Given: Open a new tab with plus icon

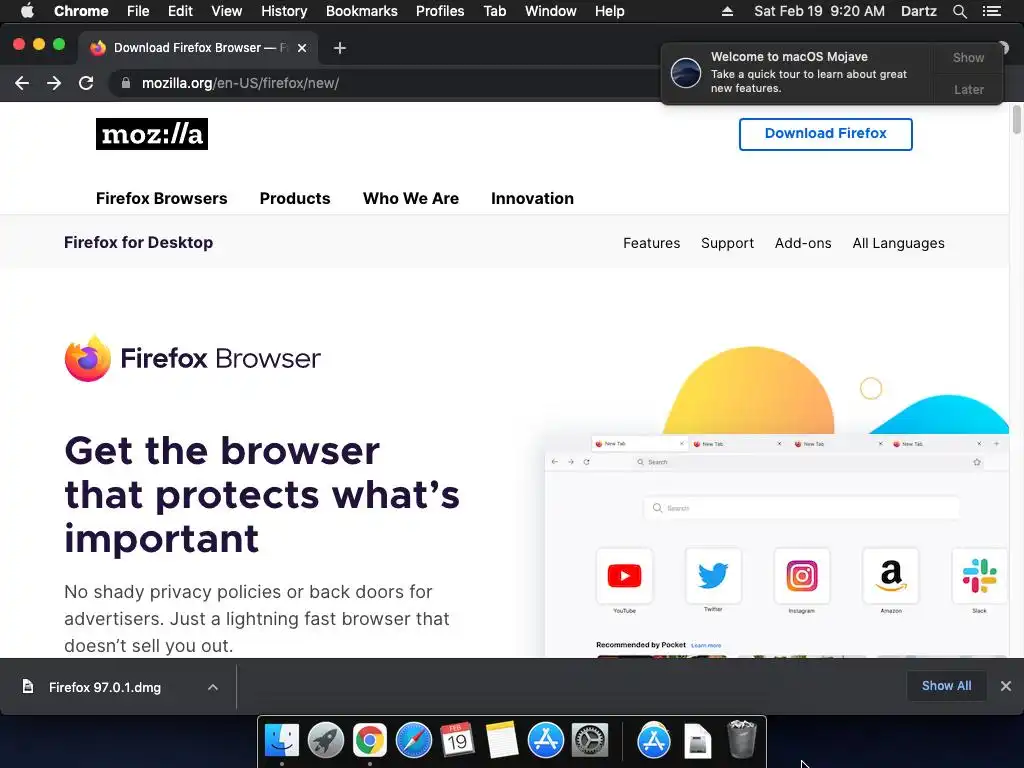Looking at the screenshot, I should pyautogui.click(x=340, y=48).
